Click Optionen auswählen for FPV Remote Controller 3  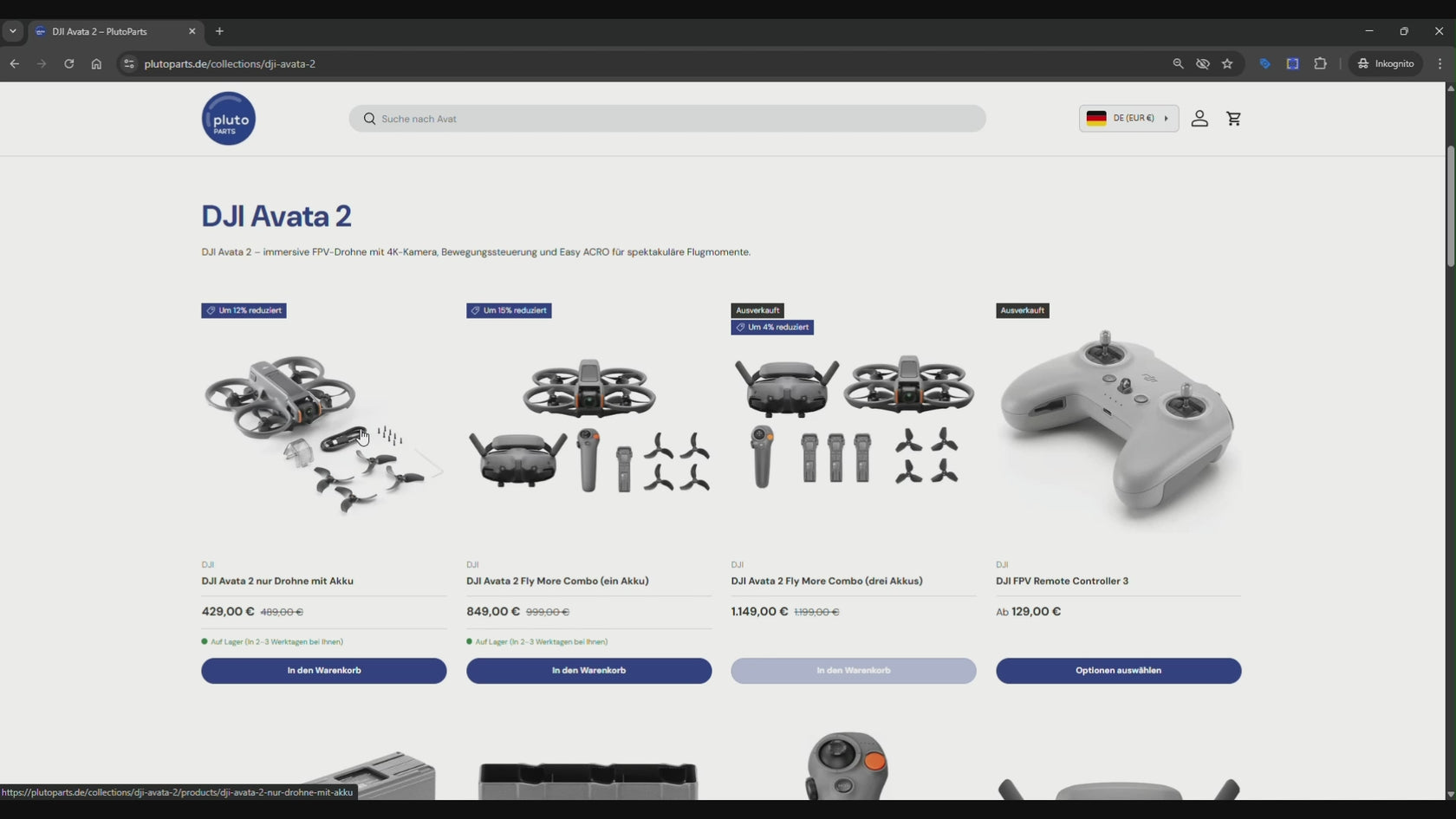coord(1118,671)
